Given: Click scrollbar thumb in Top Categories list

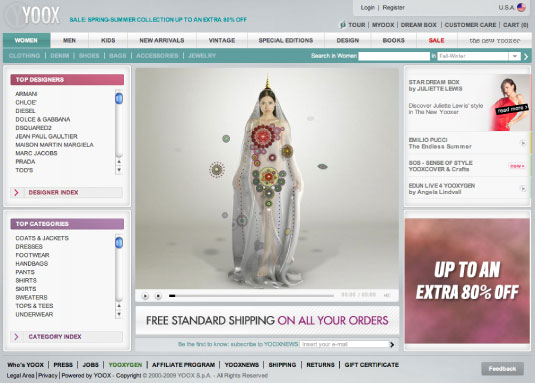Looking at the screenshot, I should tap(119, 243).
